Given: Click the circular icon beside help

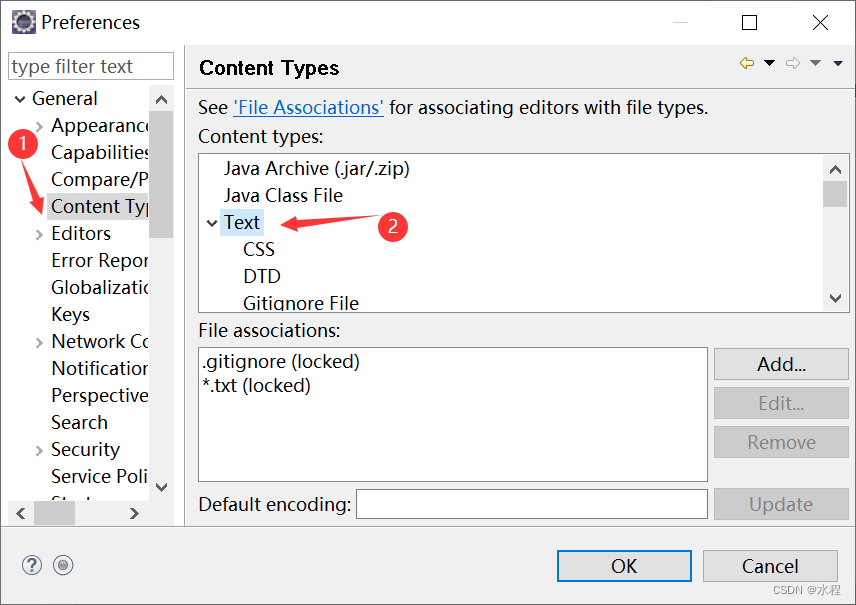Looking at the screenshot, I should (x=62, y=565).
